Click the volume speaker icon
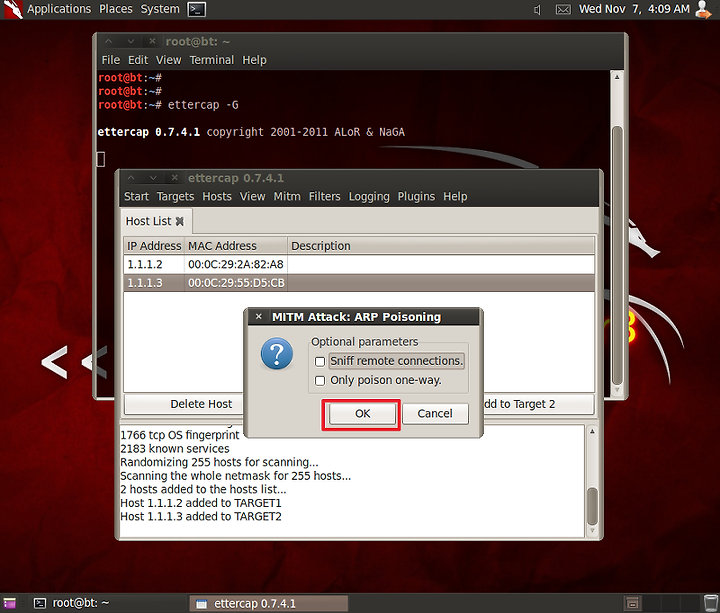720x613 pixels. coord(537,10)
